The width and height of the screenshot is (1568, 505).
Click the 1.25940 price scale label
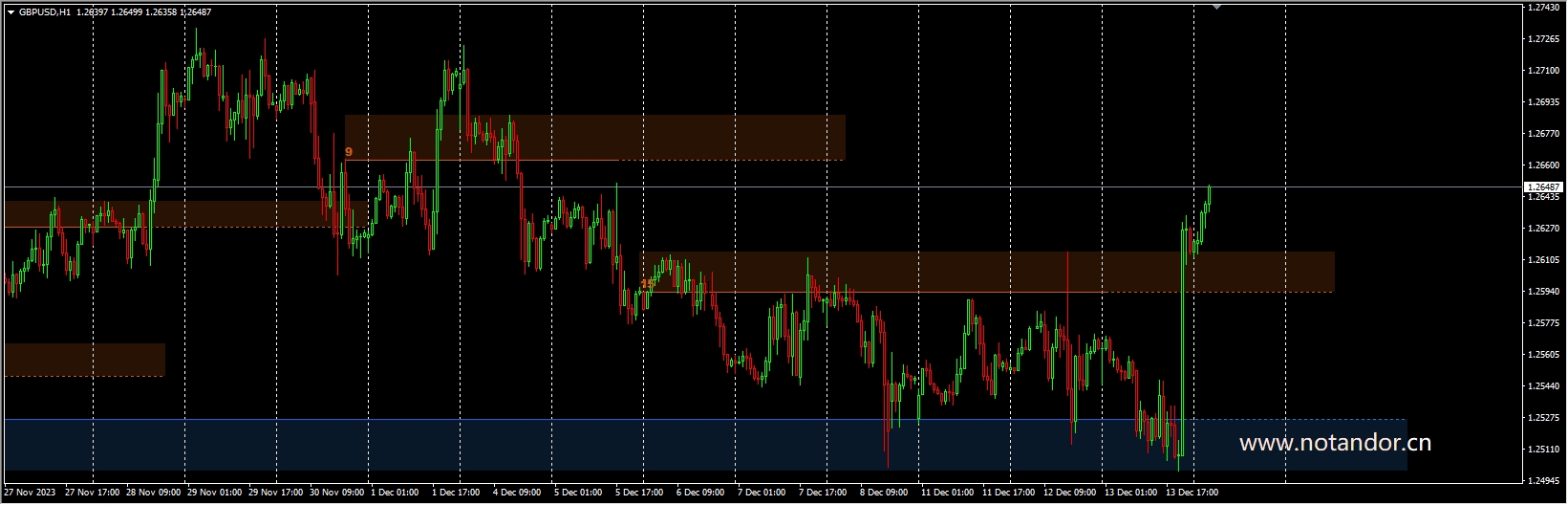pos(1544,292)
